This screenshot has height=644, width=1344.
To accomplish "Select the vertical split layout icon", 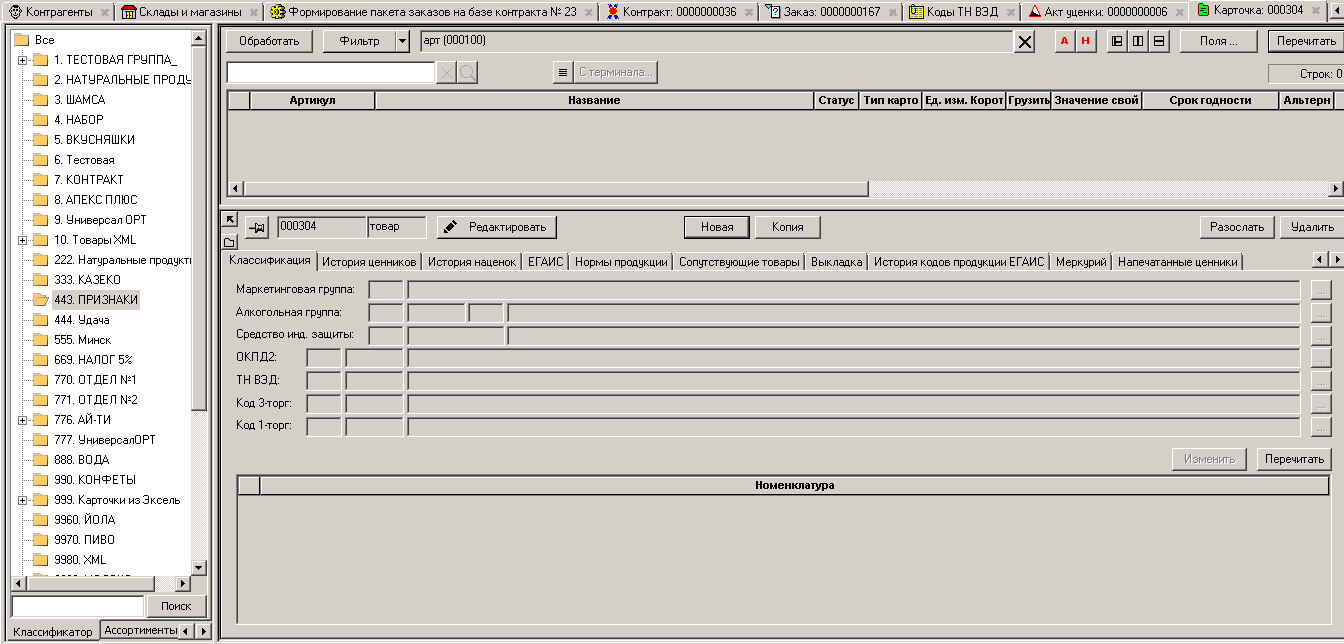I will tap(1138, 41).
